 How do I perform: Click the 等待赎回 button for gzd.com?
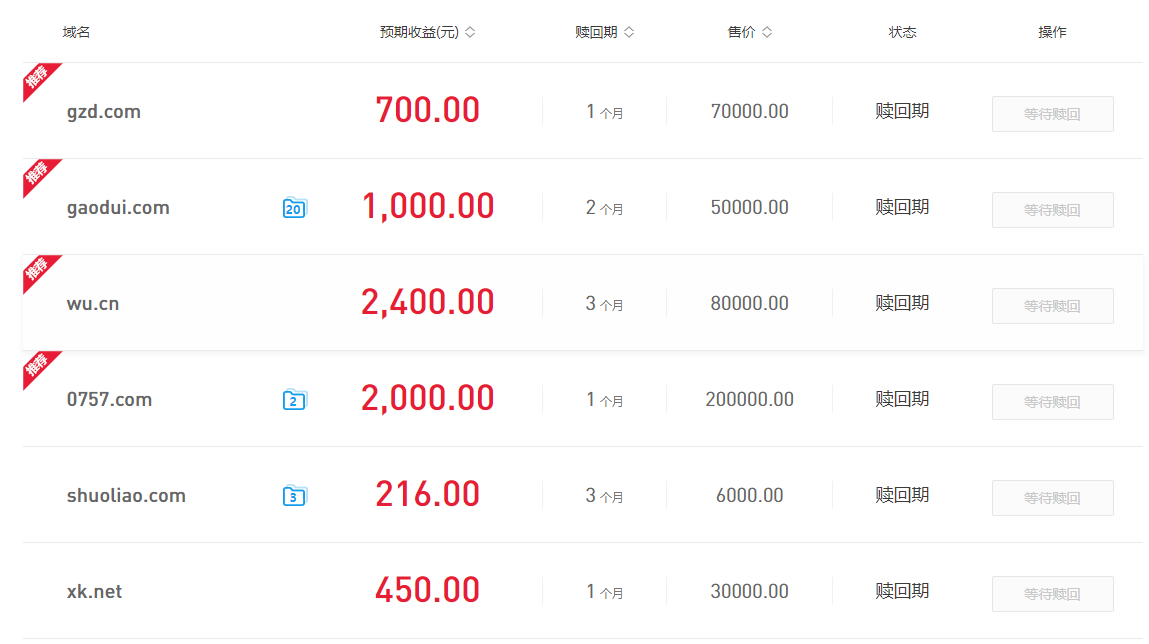coord(1052,114)
